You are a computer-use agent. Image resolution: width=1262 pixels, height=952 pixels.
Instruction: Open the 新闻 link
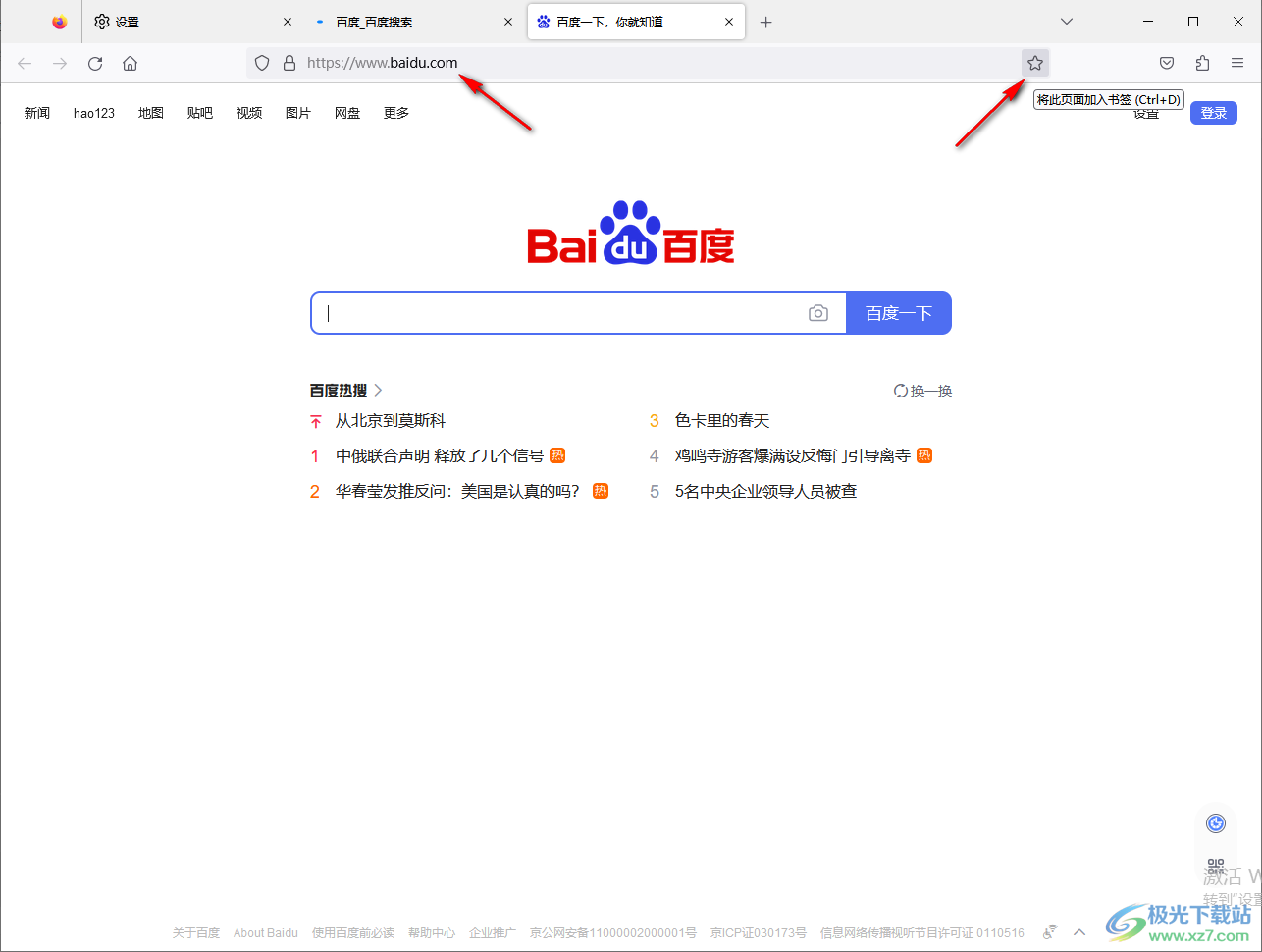[x=37, y=113]
